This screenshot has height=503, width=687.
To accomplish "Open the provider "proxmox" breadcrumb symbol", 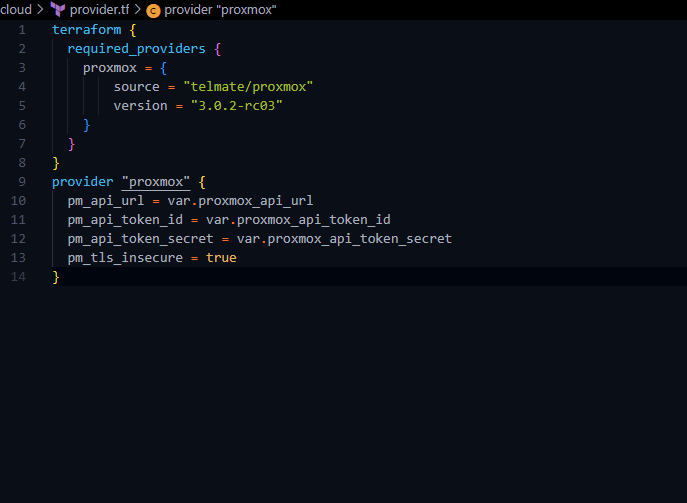I will point(220,9).
